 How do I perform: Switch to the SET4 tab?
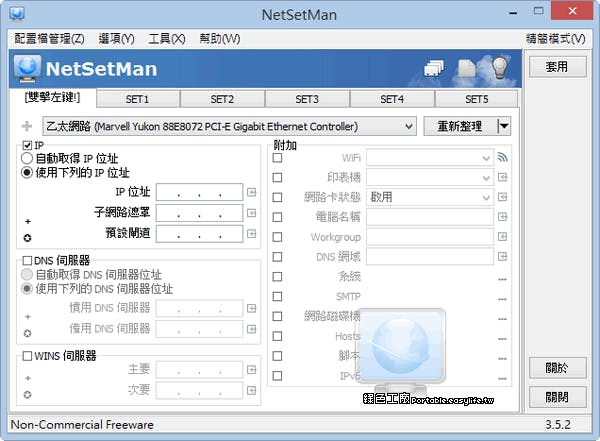[392, 99]
